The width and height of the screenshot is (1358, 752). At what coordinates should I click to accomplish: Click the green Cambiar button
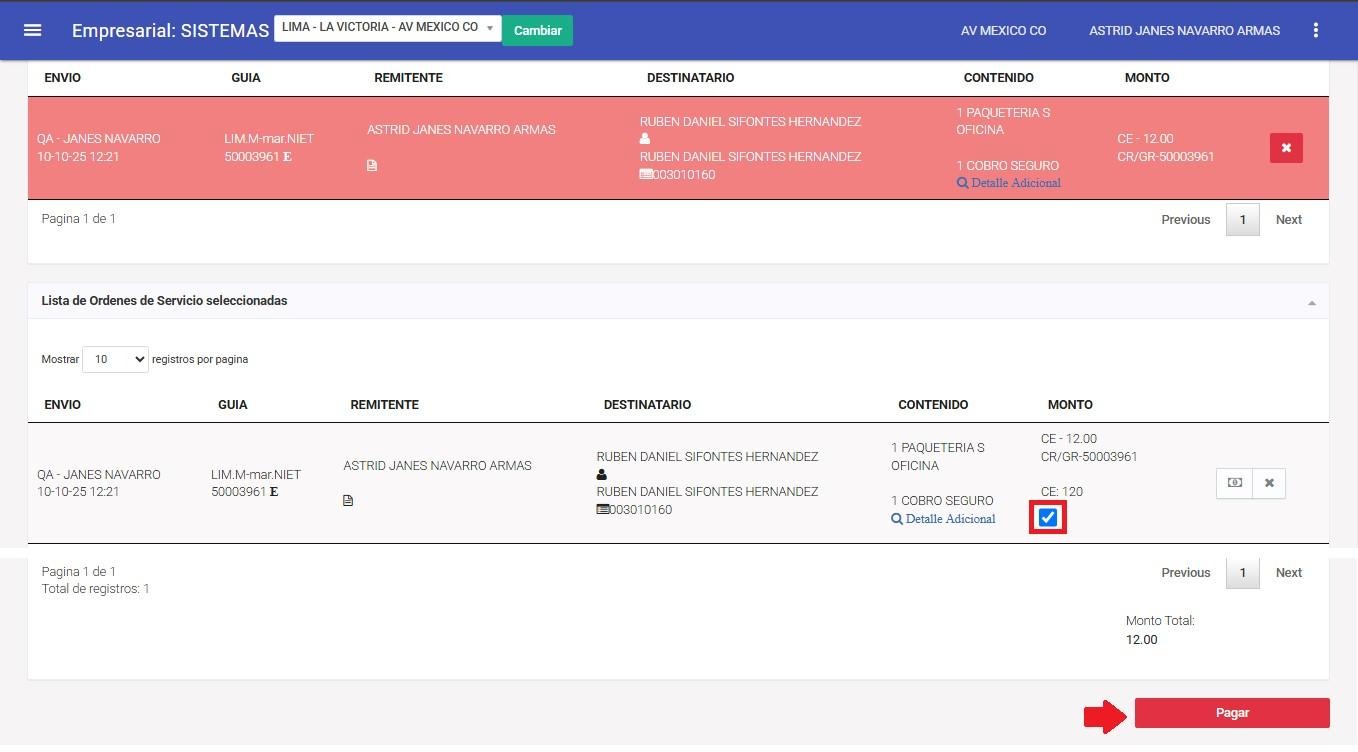[x=538, y=31]
